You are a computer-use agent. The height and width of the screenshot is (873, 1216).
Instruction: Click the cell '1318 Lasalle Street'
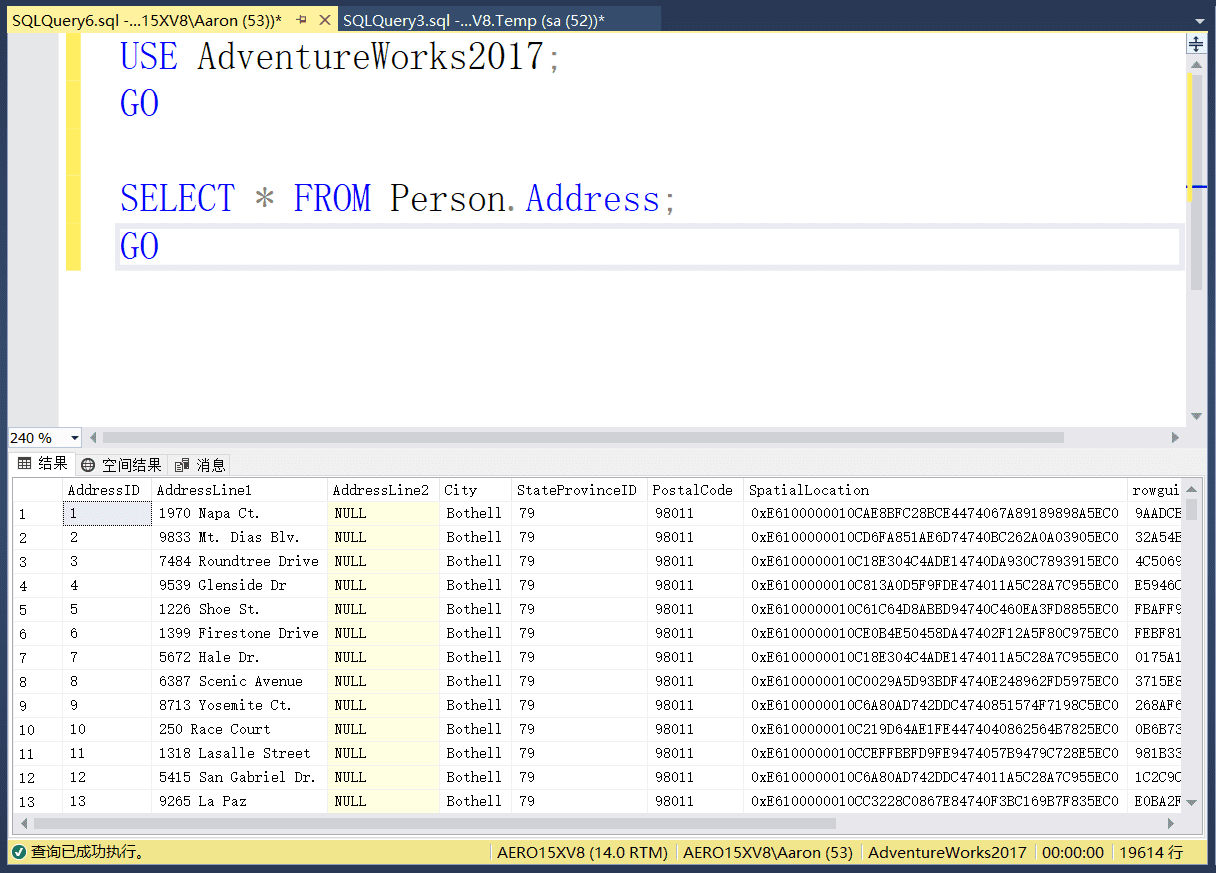(239, 753)
